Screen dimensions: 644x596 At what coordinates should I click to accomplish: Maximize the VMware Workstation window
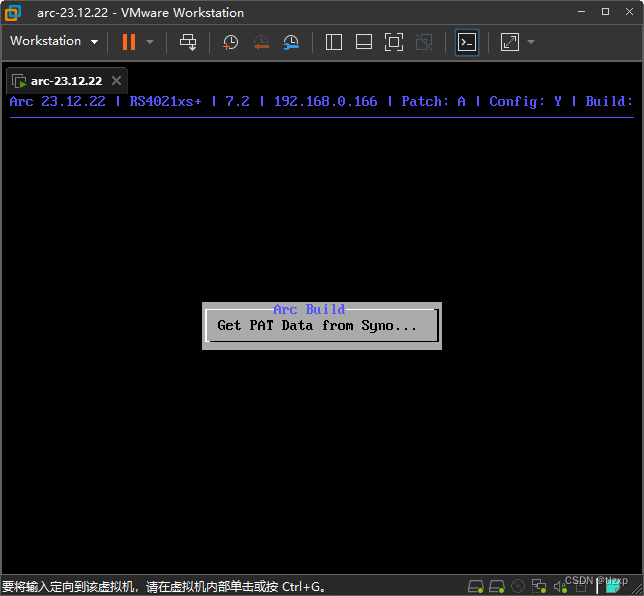click(x=605, y=12)
